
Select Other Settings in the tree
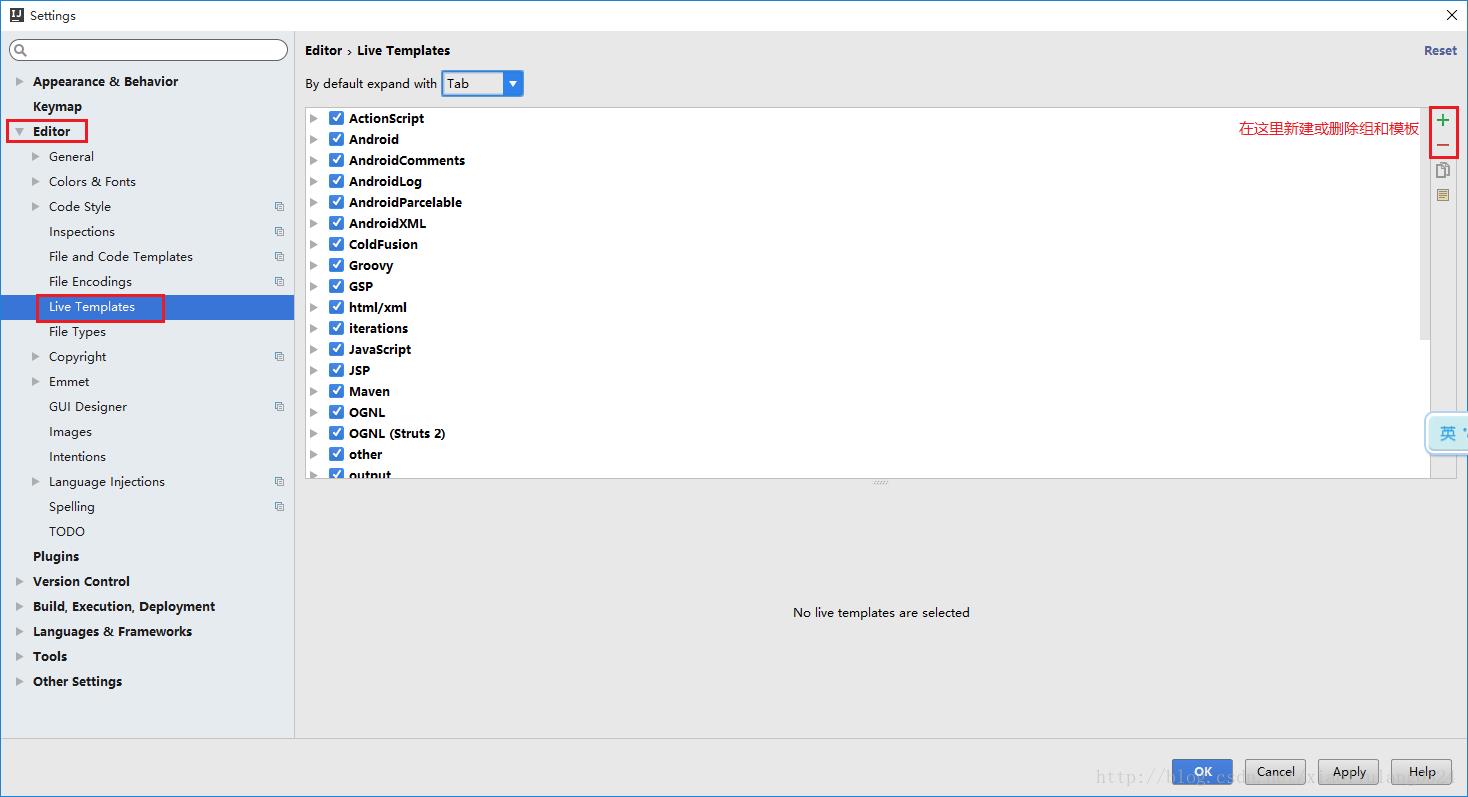(x=77, y=682)
